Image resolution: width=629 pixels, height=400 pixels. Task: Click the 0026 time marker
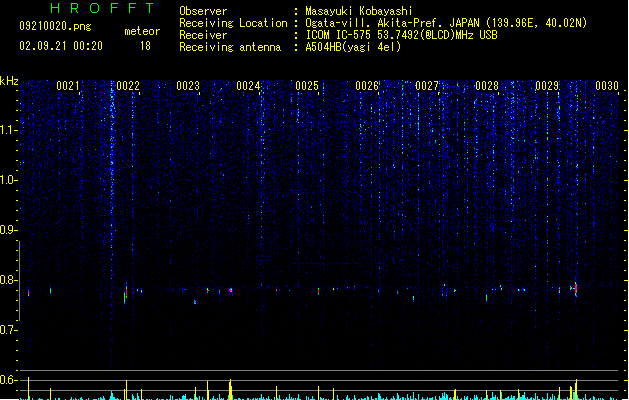pos(367,86)
